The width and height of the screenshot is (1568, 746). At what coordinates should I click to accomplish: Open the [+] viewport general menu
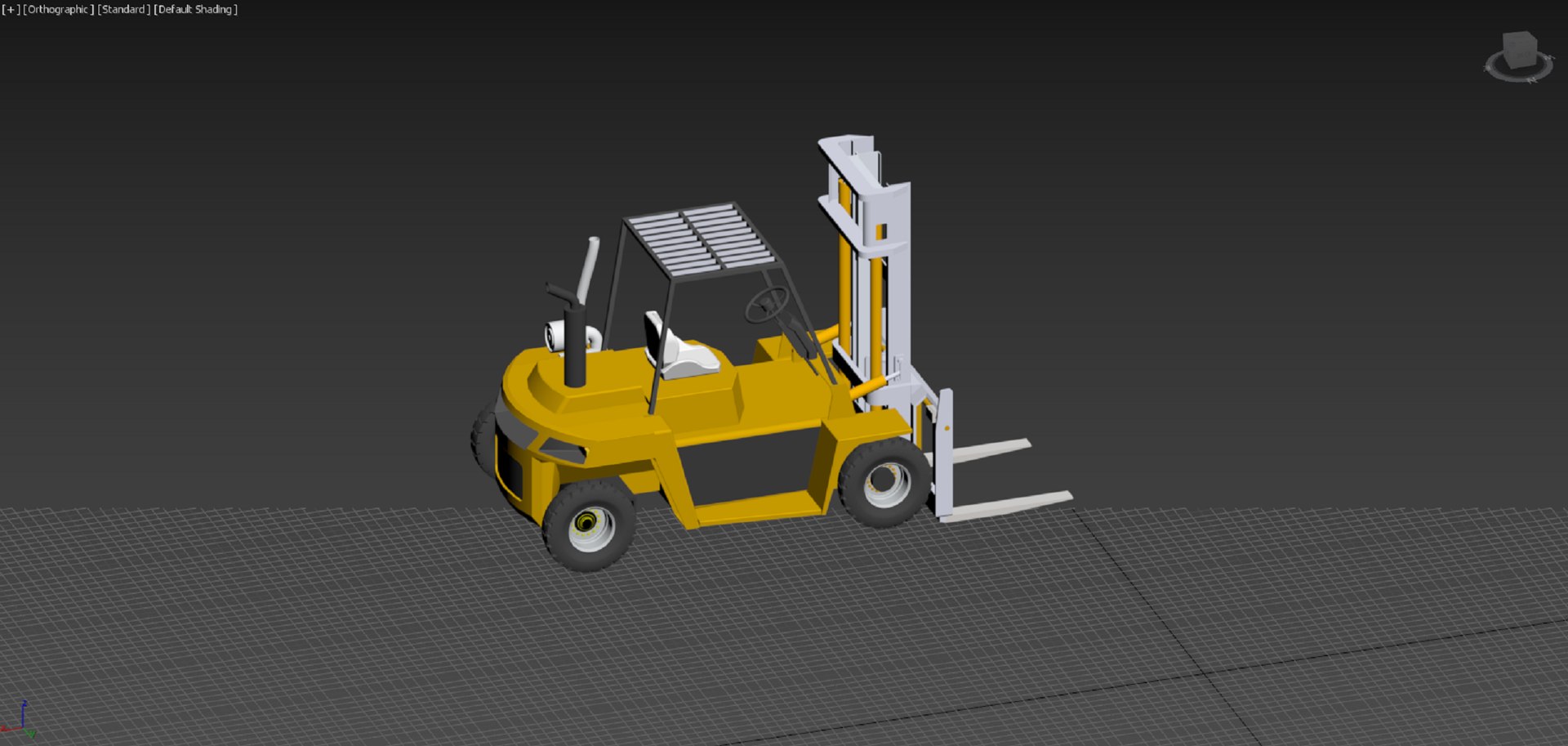[x=11, y=10]
